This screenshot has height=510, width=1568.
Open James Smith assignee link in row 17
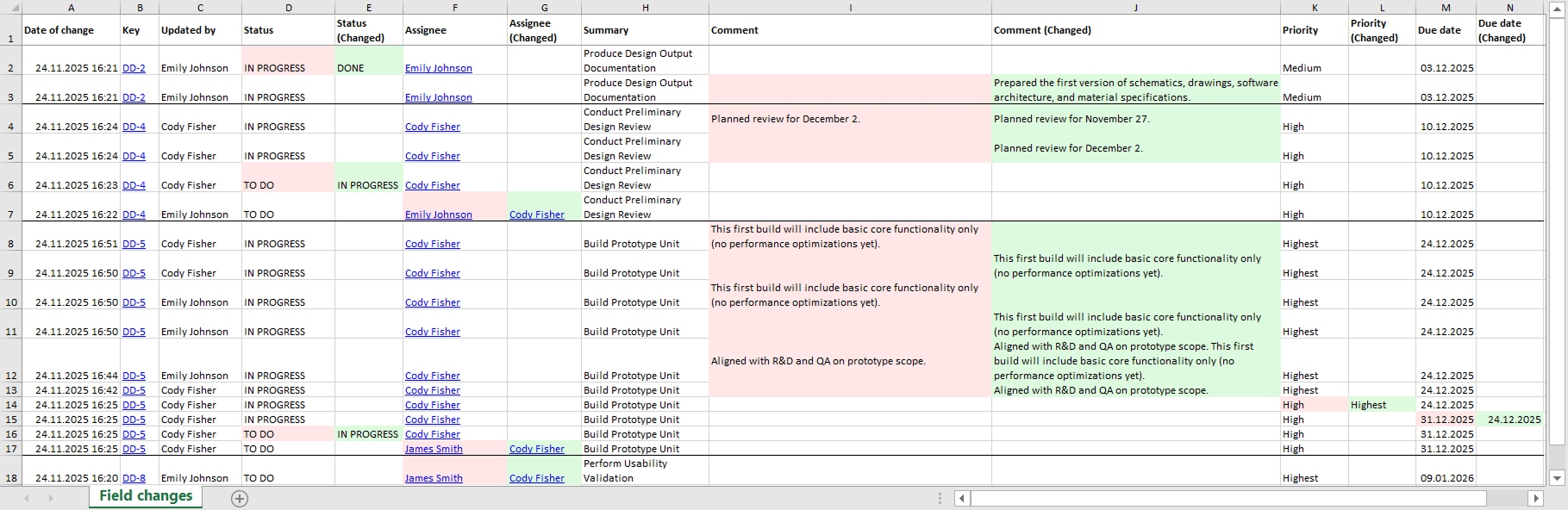pyautogui.click(x=434, y=449)
